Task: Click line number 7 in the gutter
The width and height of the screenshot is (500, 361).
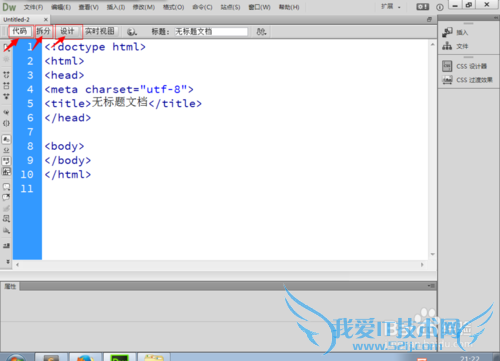Action: [30, 132]
